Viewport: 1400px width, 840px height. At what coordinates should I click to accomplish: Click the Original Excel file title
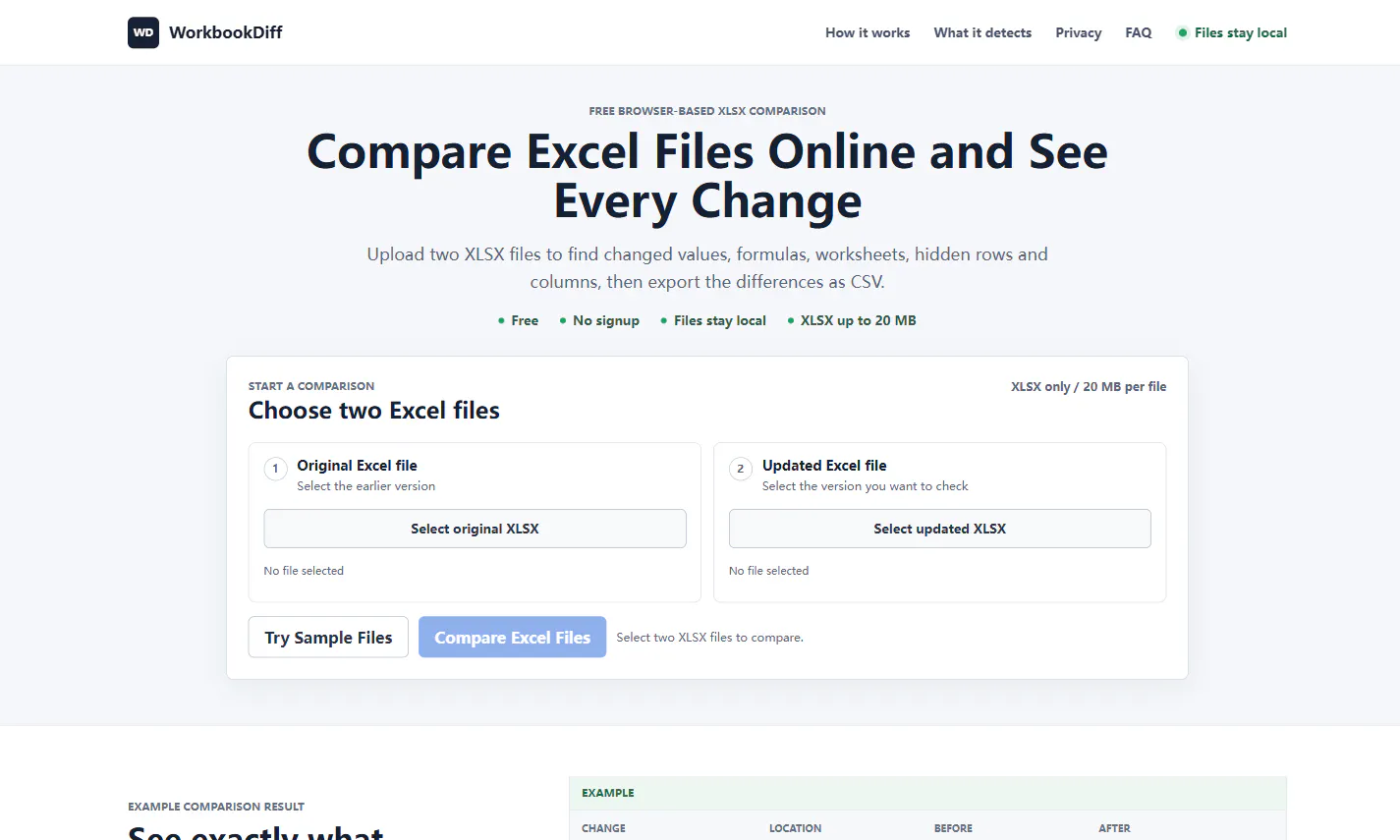click(358, 466)
